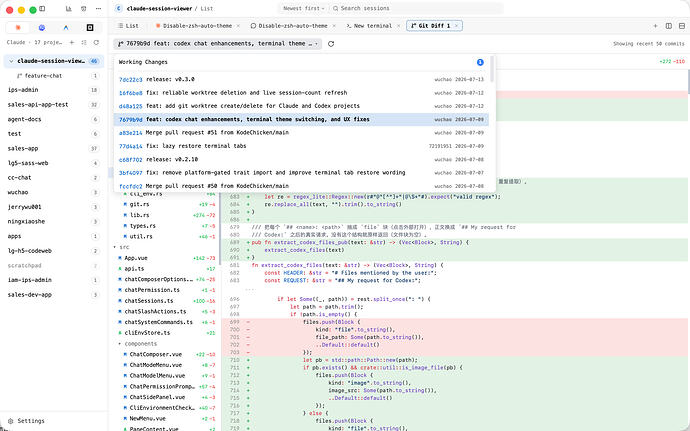Select the blue swirl provider icon
The image size is (690, 431).
42,27
